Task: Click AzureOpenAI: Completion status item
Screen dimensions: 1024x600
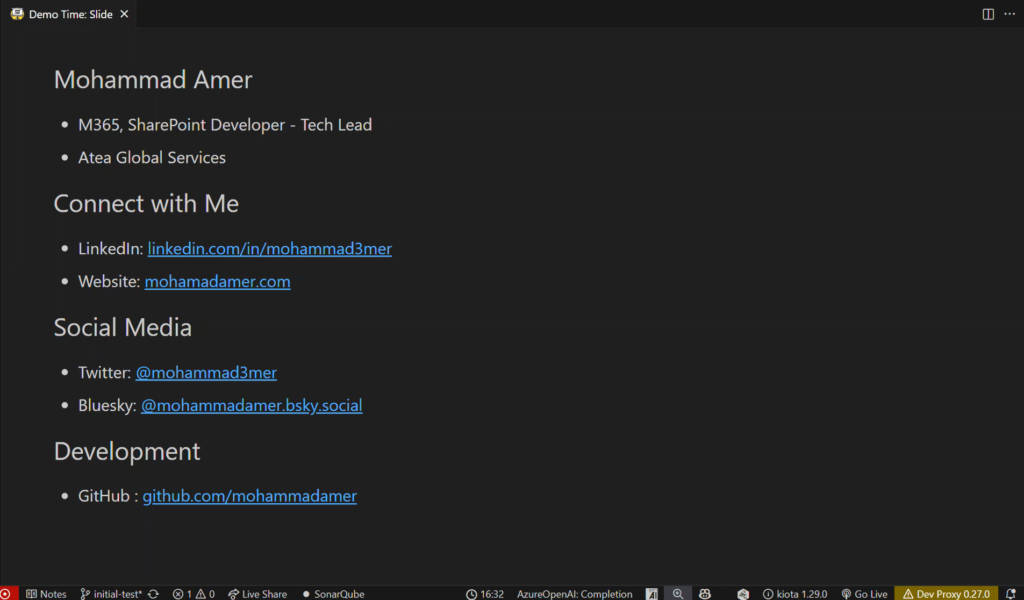Action: click(574, 593)
